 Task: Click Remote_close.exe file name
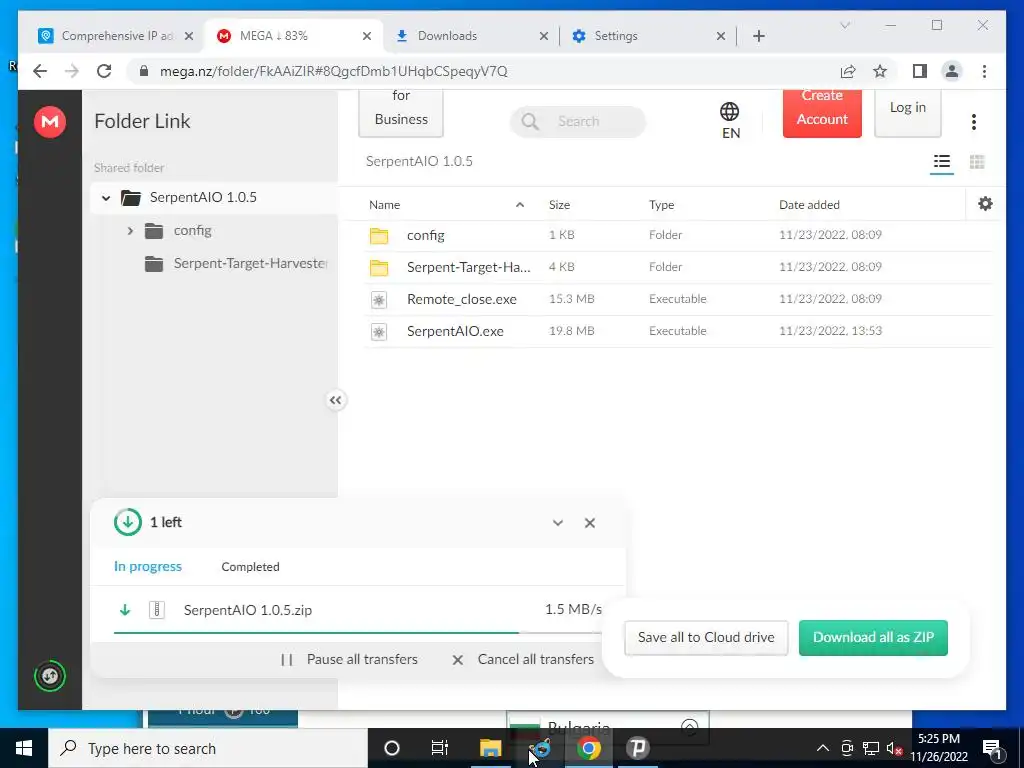(462, 299)
